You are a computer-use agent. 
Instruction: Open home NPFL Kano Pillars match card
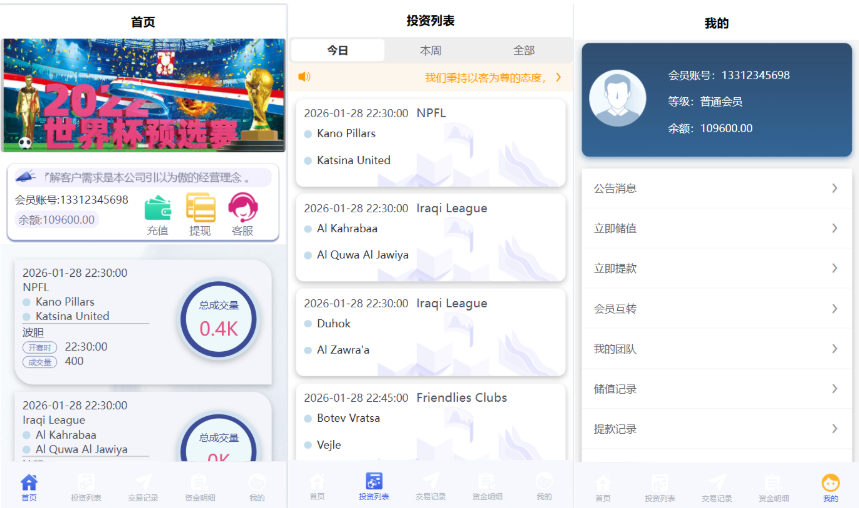(x=143, y=322)
